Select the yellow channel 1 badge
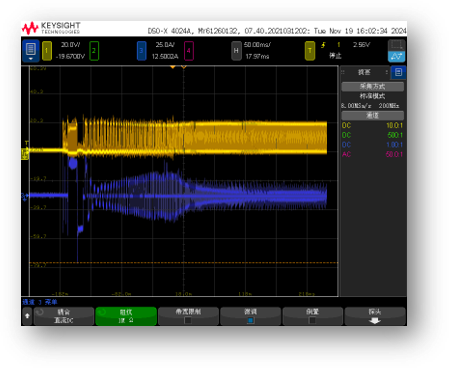Image resolution: width=449 pixels, height=368 pixels. coord(47,51)
